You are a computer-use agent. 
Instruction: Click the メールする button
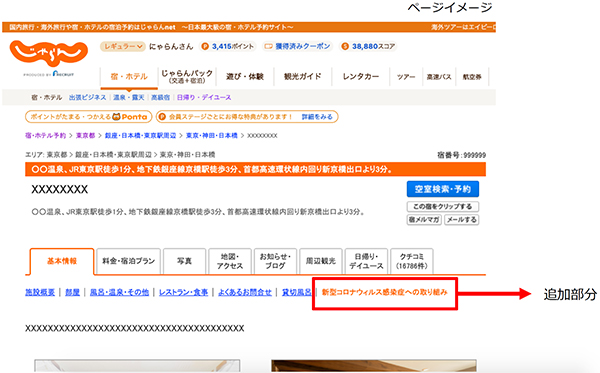click(461, 220)
